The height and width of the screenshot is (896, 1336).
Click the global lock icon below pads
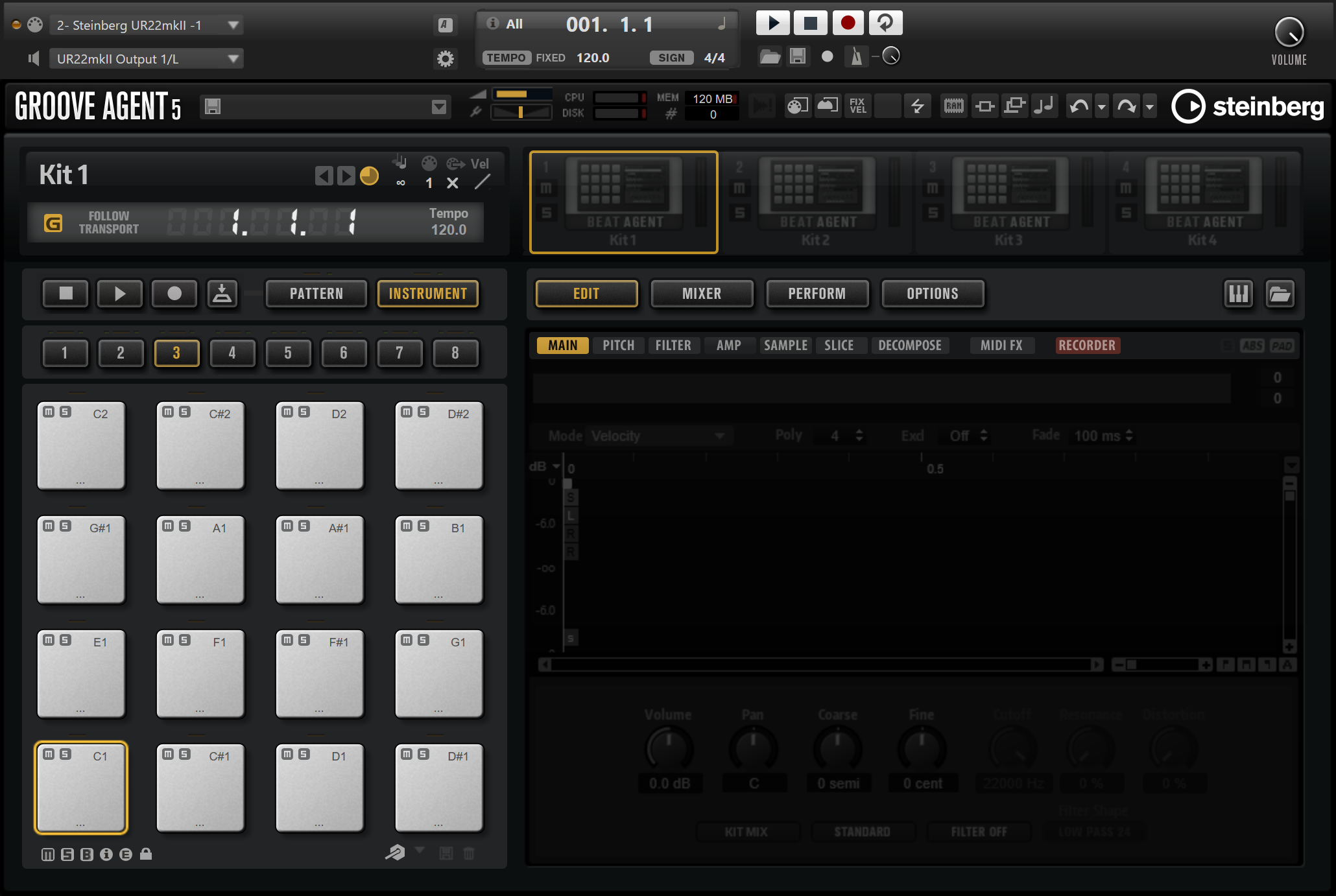click(x=146, y=854)
